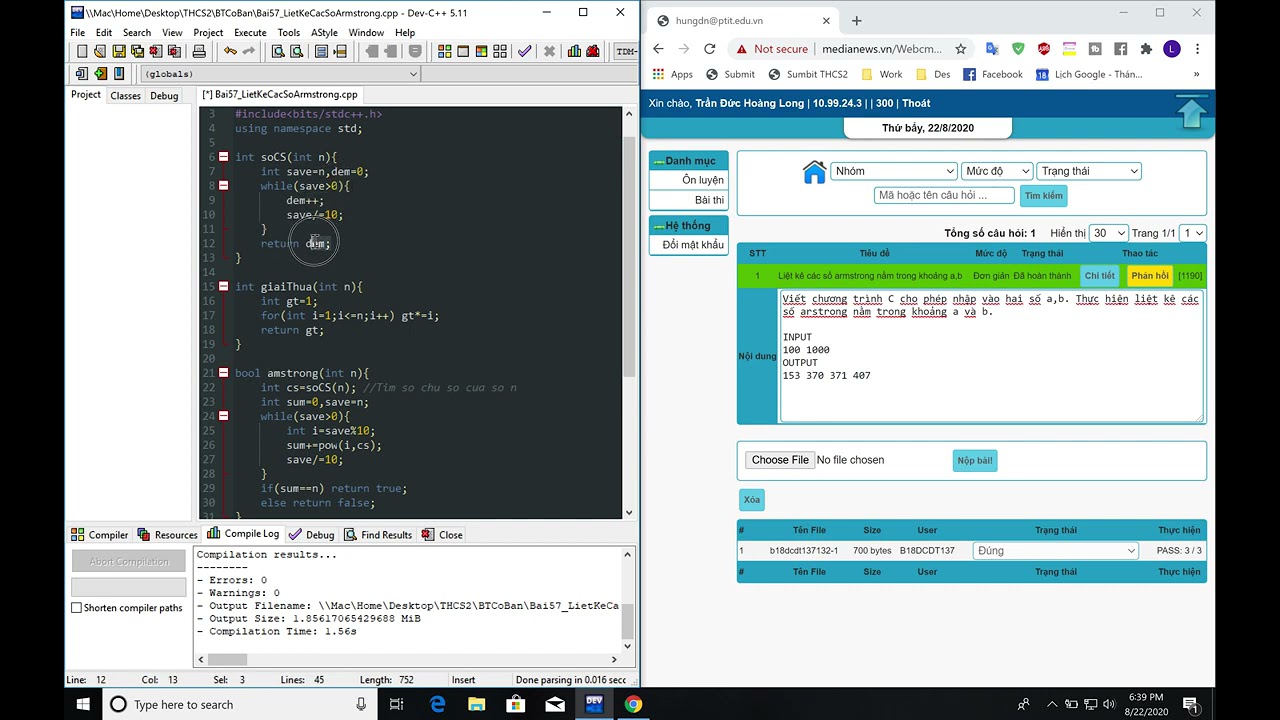Click the home icon on the web page
Image resolution: width=1280 pixels, height=720 pixels.
[814, 173]
